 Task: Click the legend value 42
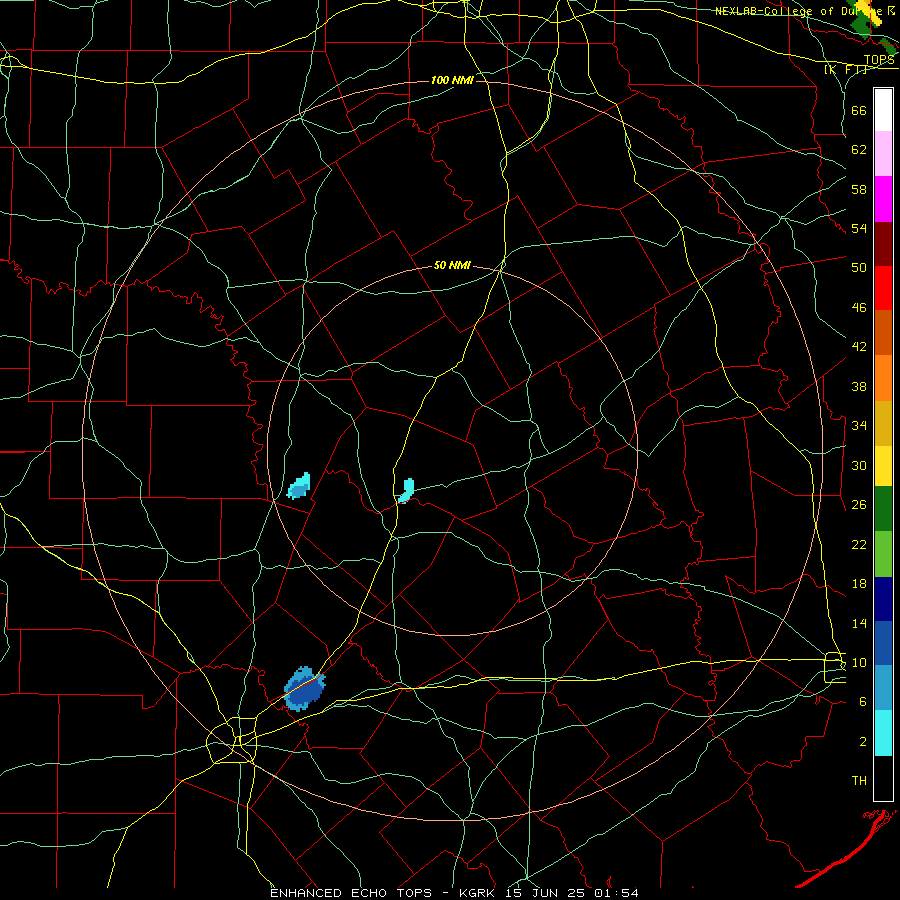tap(859, 347)
